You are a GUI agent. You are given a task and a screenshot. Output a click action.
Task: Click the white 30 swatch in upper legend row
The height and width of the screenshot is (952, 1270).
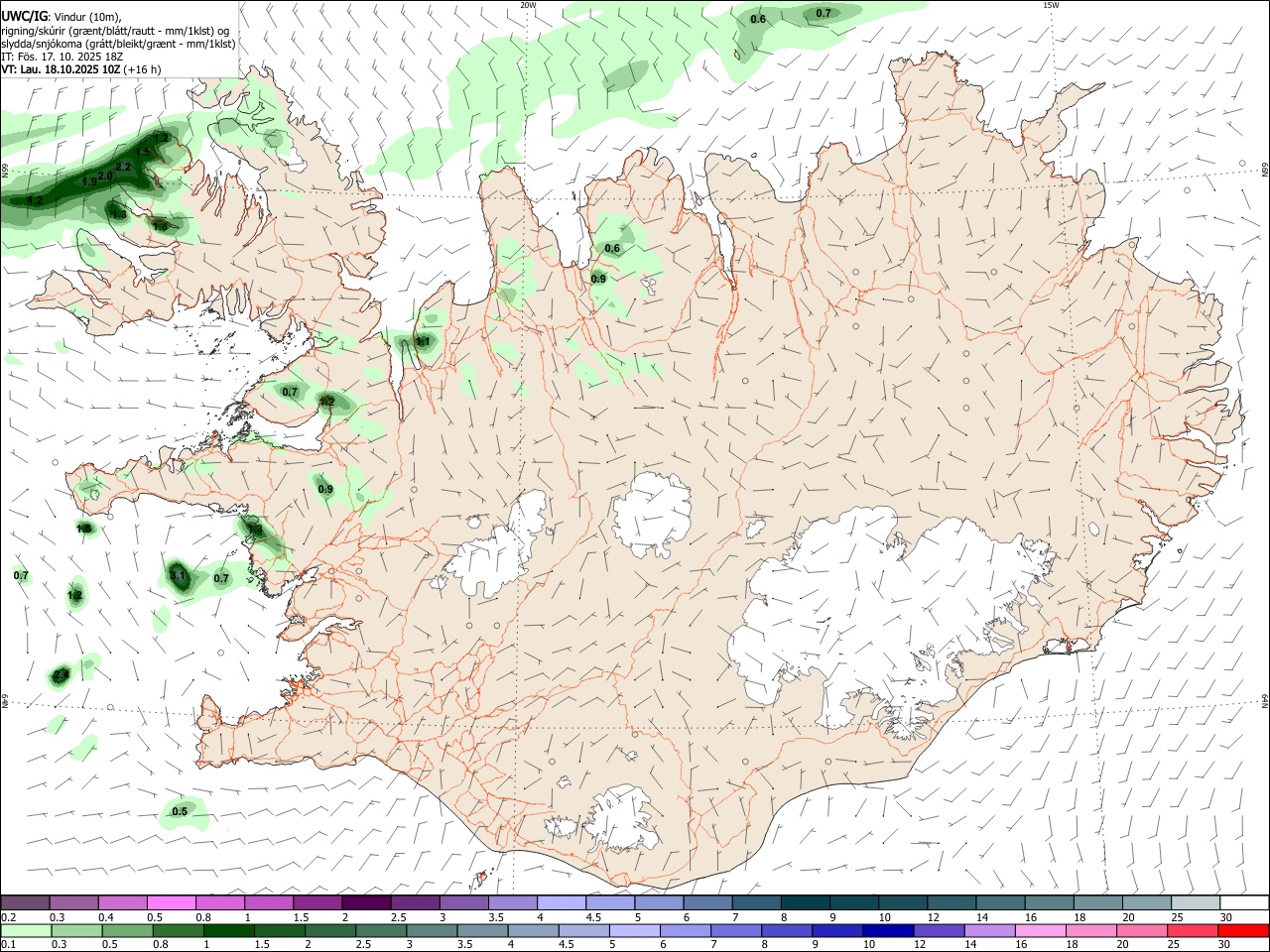coord(1245,902)
